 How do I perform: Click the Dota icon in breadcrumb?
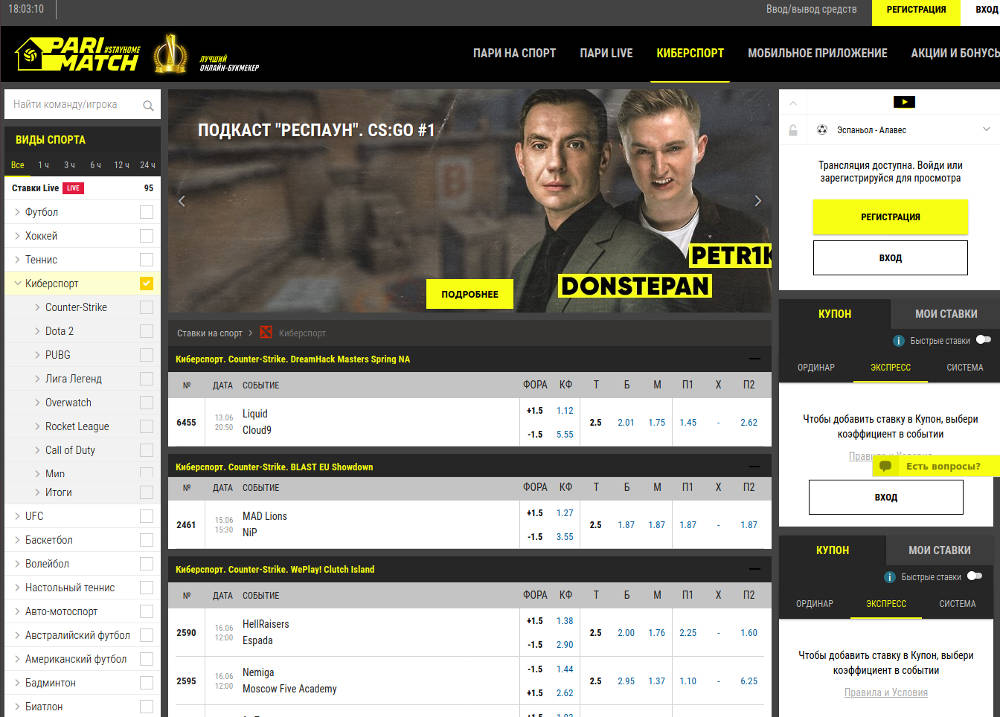[x=266, y=332]
